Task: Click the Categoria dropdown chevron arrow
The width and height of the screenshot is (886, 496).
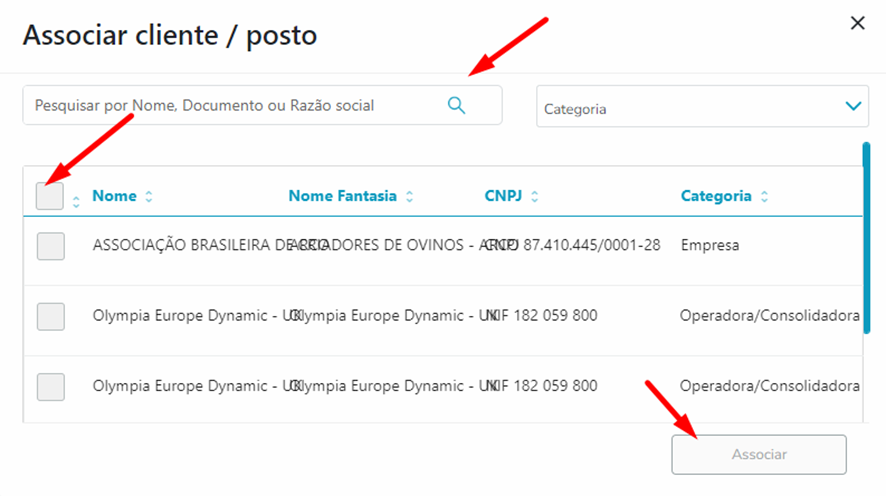Action: (853, 106)
